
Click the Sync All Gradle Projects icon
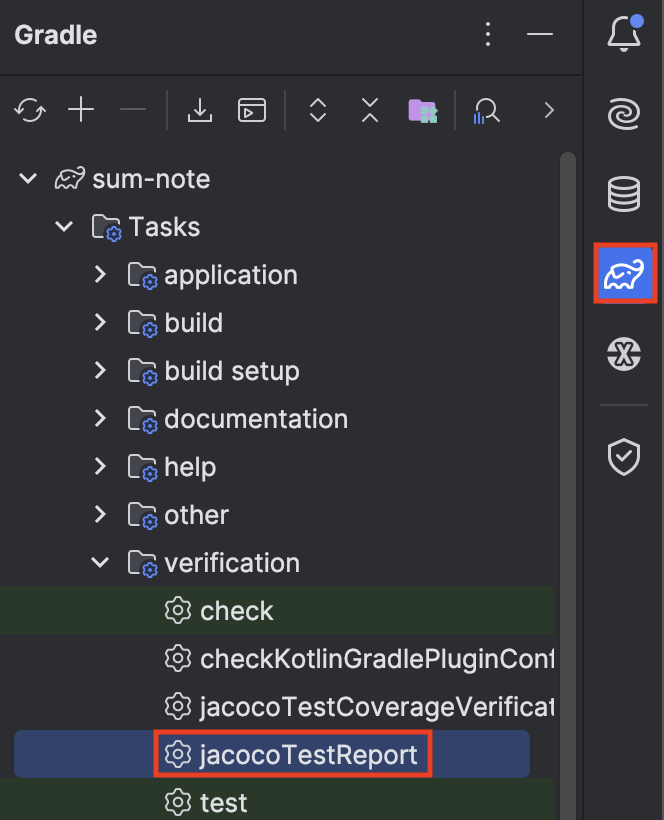click(30, 110)
